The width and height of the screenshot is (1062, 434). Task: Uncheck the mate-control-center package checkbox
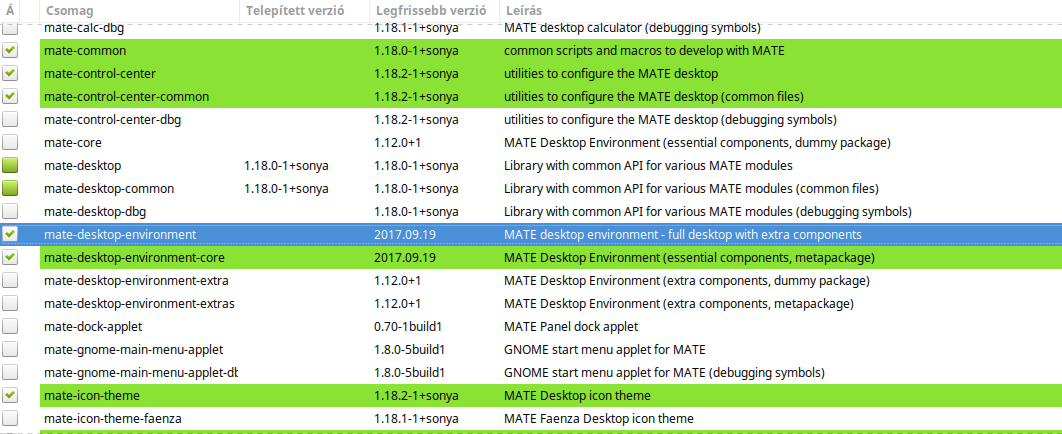click(10, 73)
